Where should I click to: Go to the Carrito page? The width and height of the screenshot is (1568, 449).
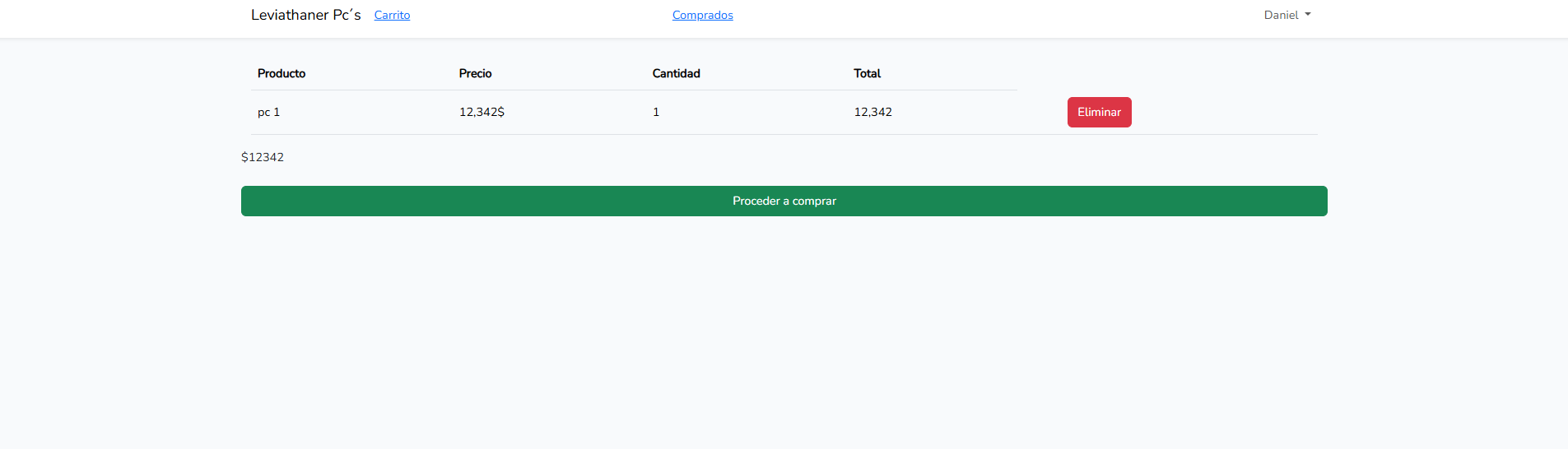392,15
